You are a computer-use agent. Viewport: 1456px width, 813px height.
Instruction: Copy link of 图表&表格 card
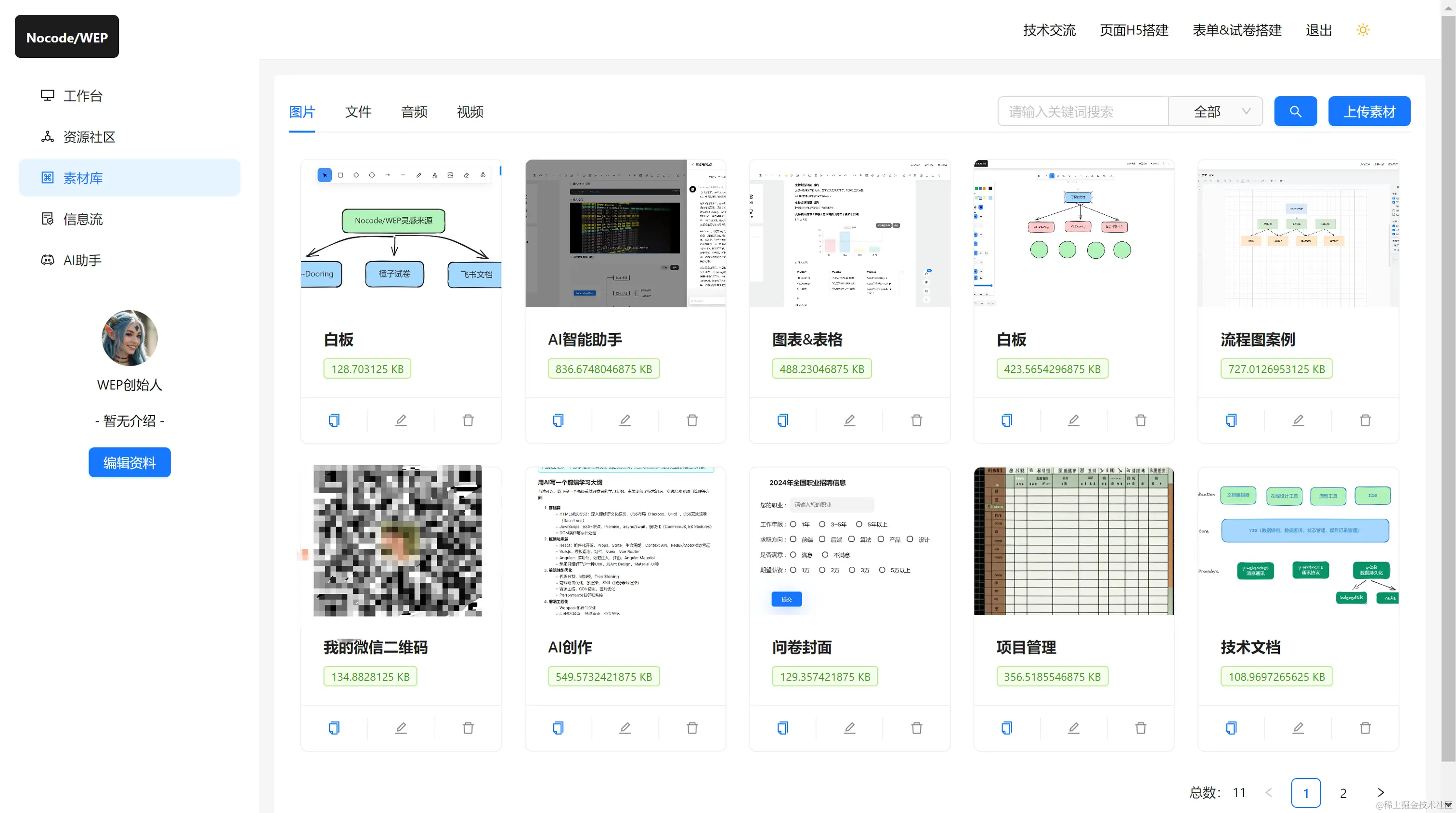coord(782,420)
